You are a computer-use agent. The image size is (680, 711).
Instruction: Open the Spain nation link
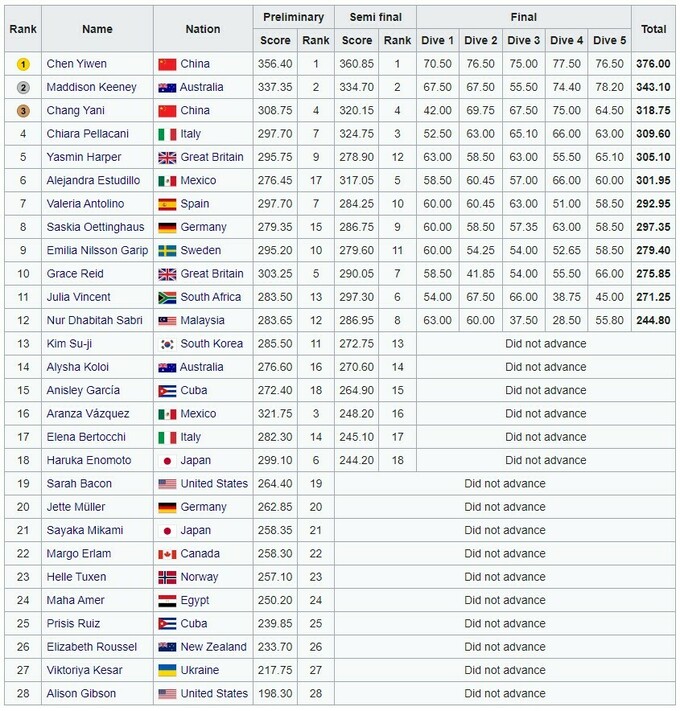coord(197,204)
